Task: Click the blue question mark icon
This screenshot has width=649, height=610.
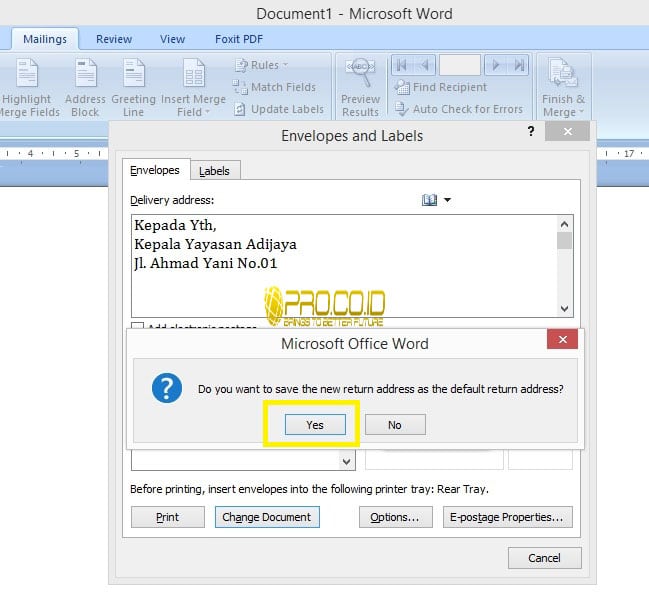Action: pos(167,388)
